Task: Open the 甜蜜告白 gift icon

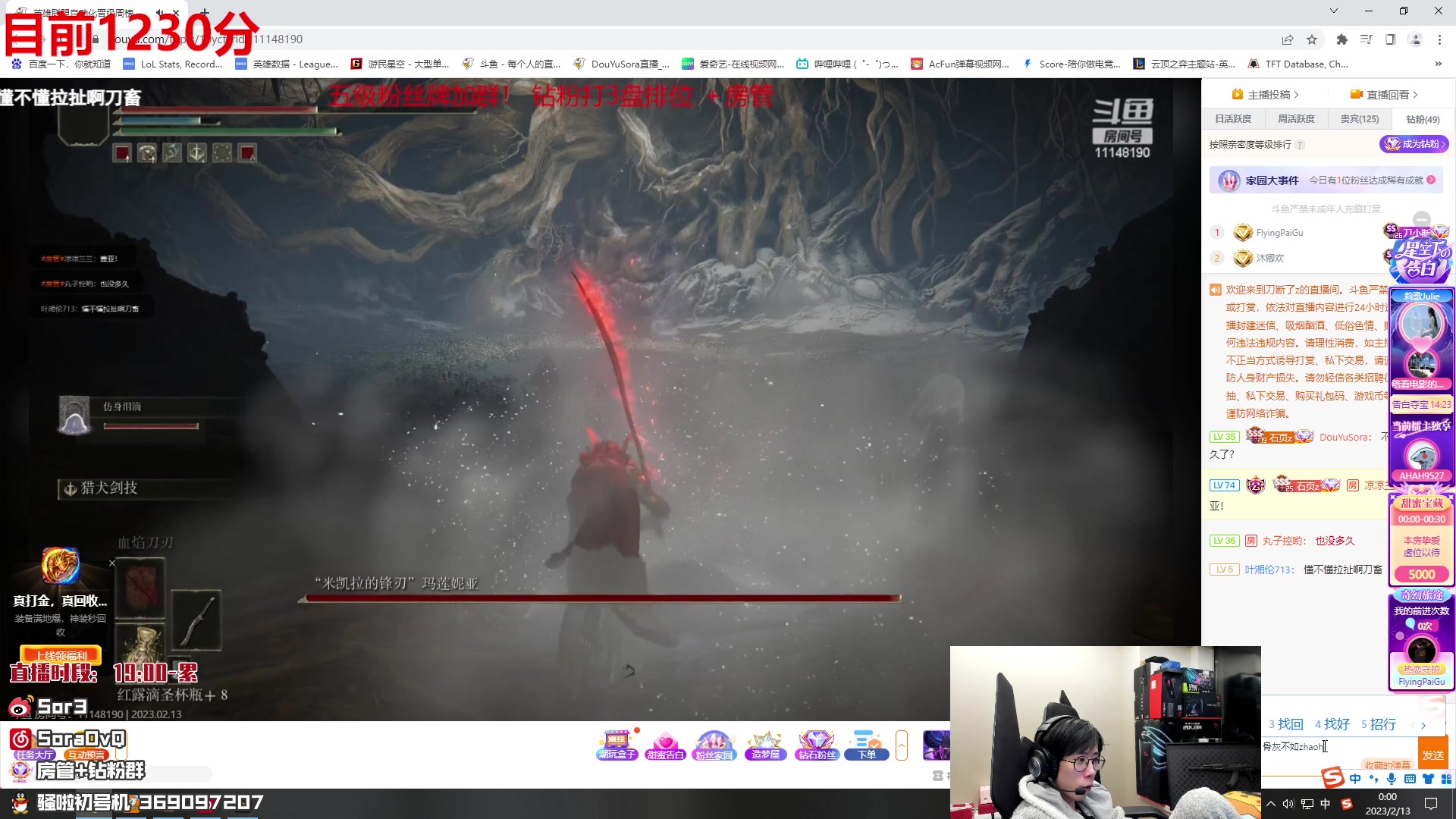Action: 665,745
